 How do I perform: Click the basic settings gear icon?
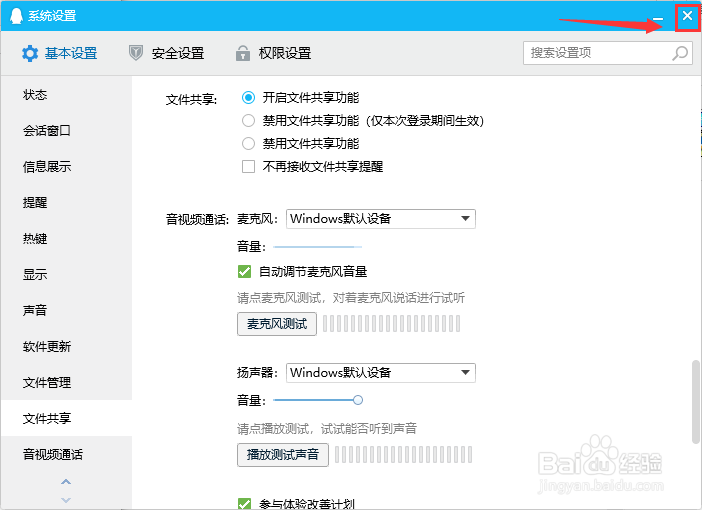[30, 53]
